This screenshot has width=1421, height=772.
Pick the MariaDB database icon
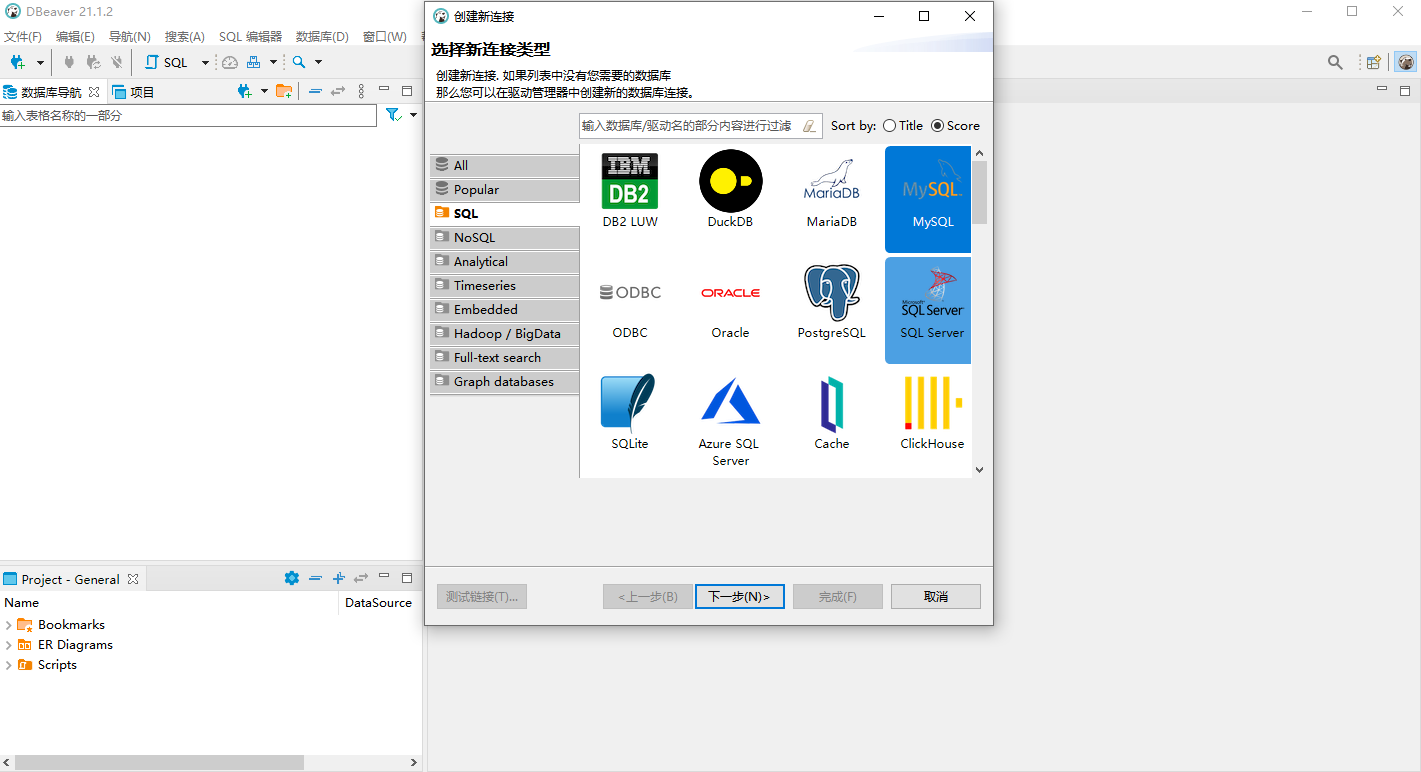tap(831, 182)
